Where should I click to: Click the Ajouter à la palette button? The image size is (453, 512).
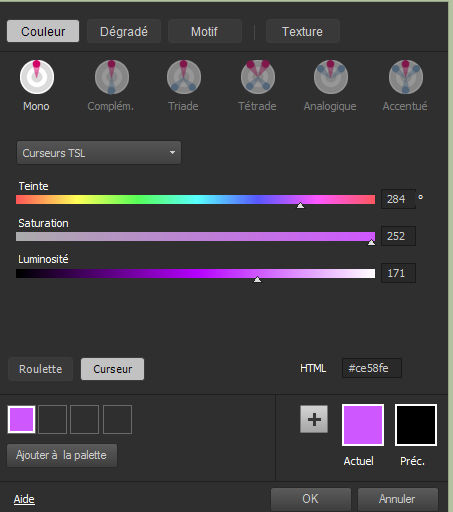[x=62, y=455]
